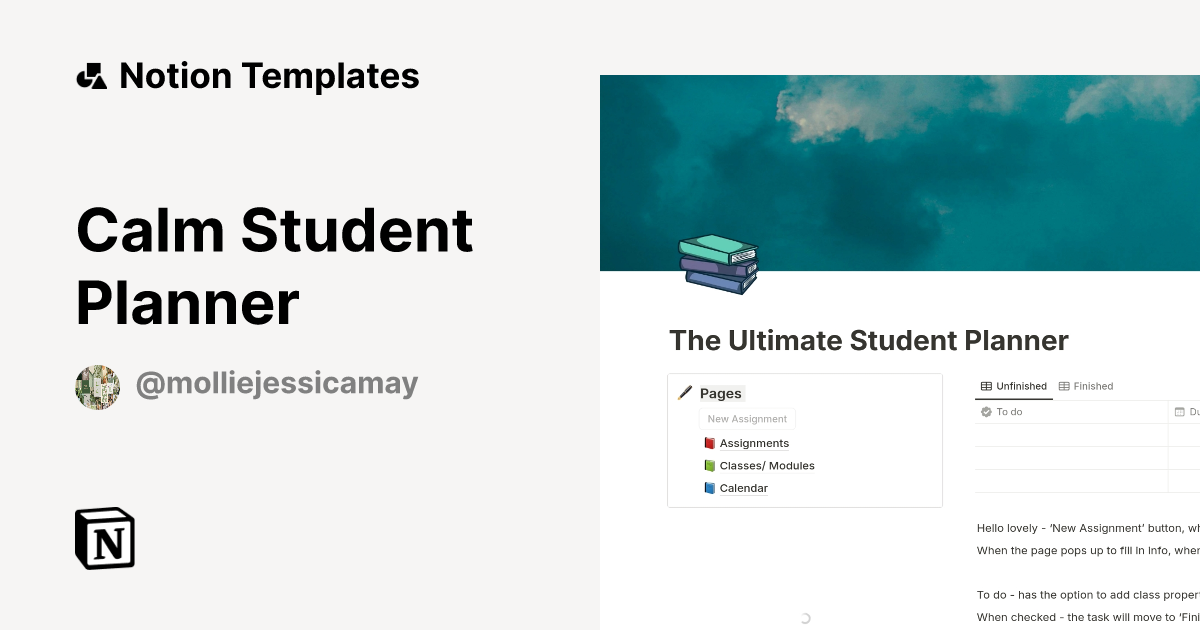Click the red book icon next to Assignments

pos(708,442)
